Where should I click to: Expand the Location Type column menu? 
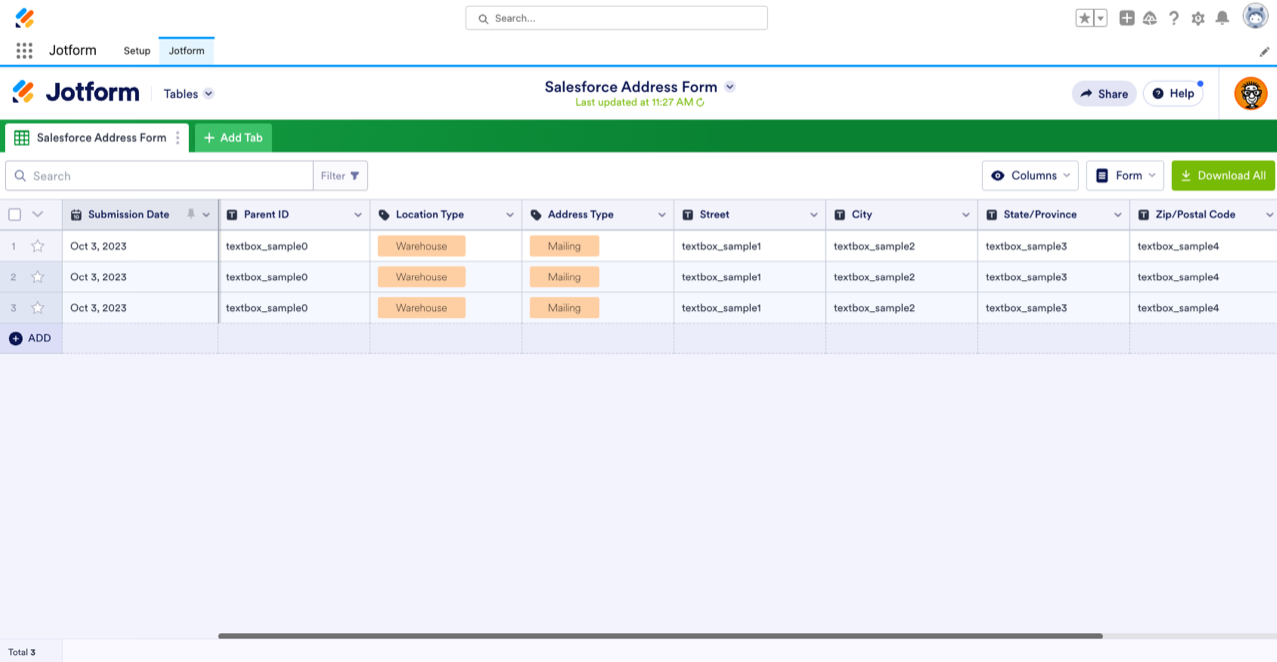509,215
